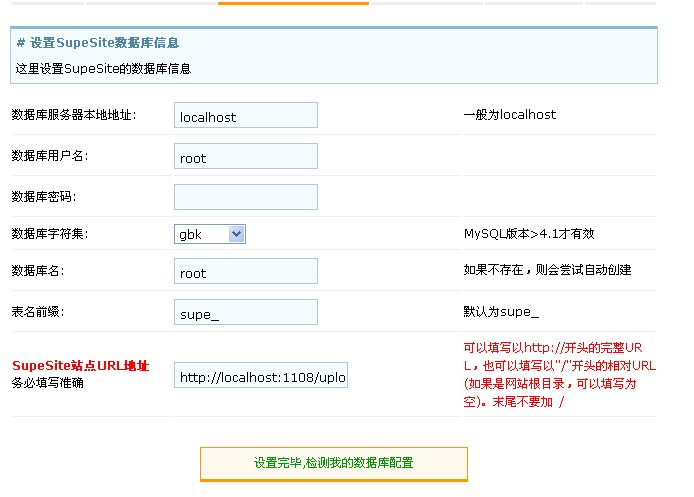Screen dimensions: 694x497
Task: Click the 表名前缀 label
Action: (38, 312)
